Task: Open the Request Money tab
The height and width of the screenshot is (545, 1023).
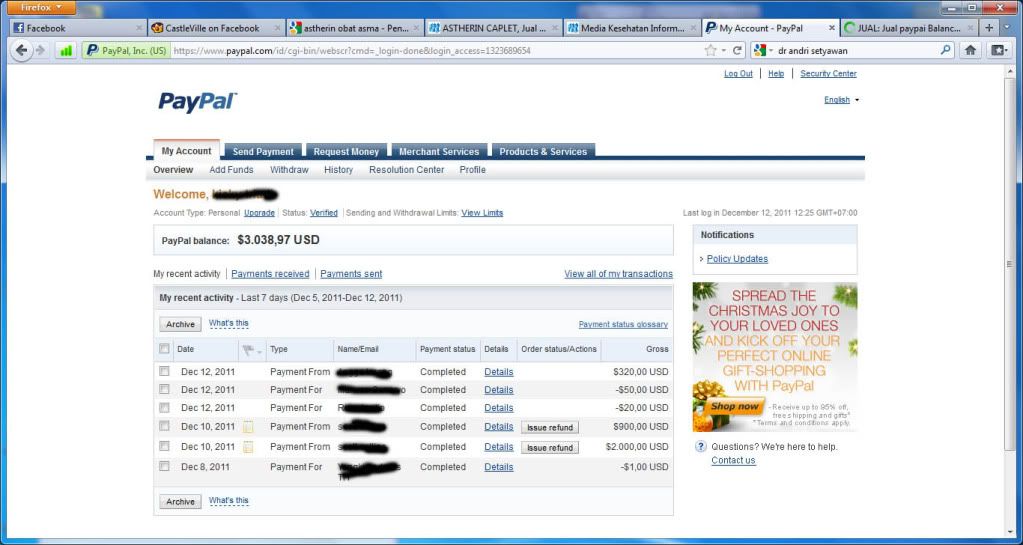Action: click(x=346, y=151)
